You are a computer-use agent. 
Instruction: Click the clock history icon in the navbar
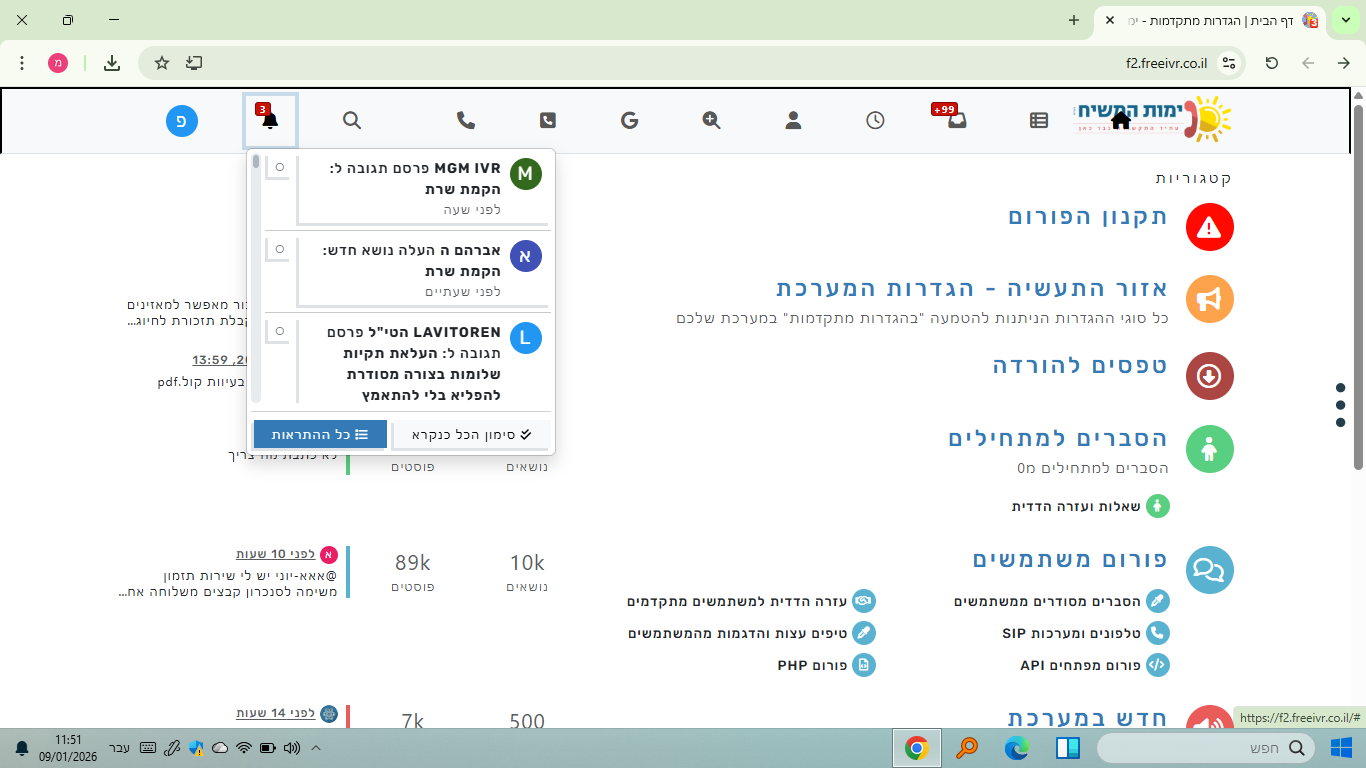pos(875,120)
